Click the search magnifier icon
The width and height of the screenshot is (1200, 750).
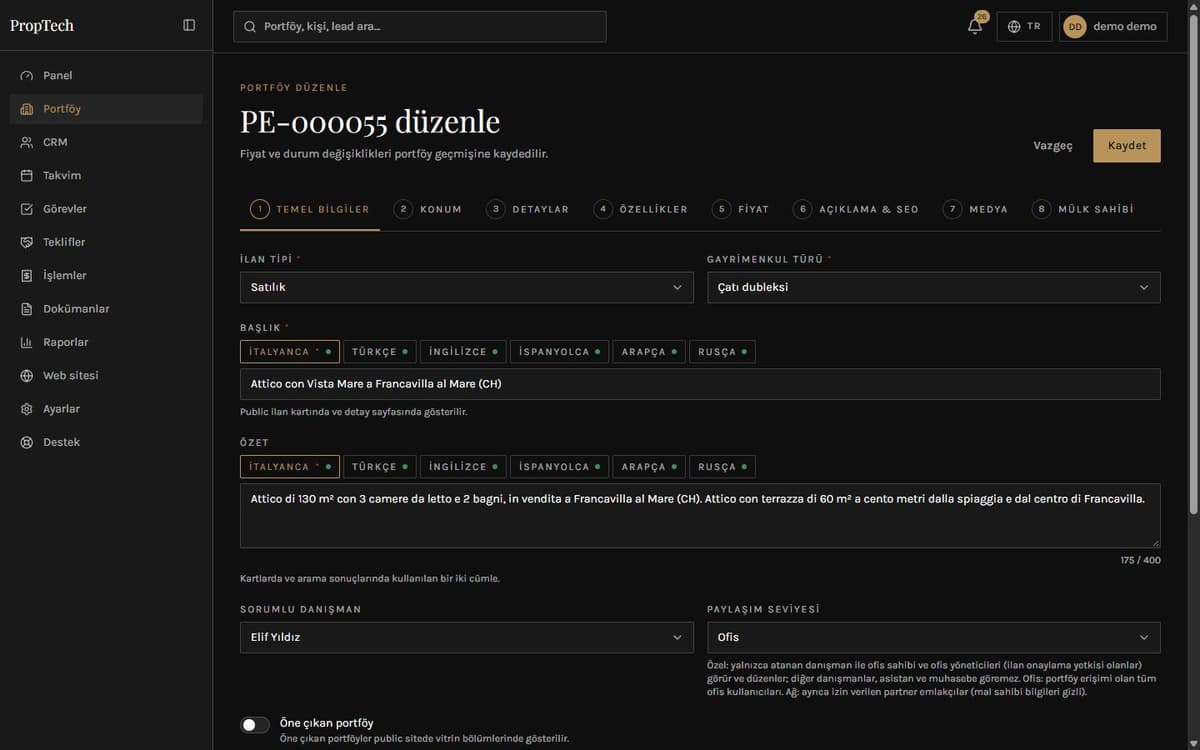tap(250, 27)
